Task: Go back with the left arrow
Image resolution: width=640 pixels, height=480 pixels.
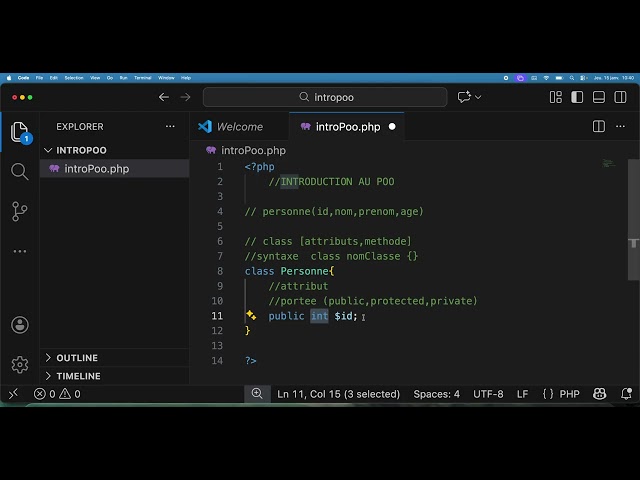Action: pyautogui.click(x=164, y=97)
